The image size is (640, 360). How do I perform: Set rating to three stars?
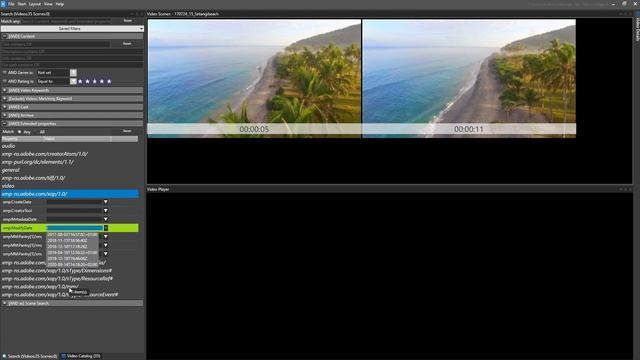tap(95, 82)
